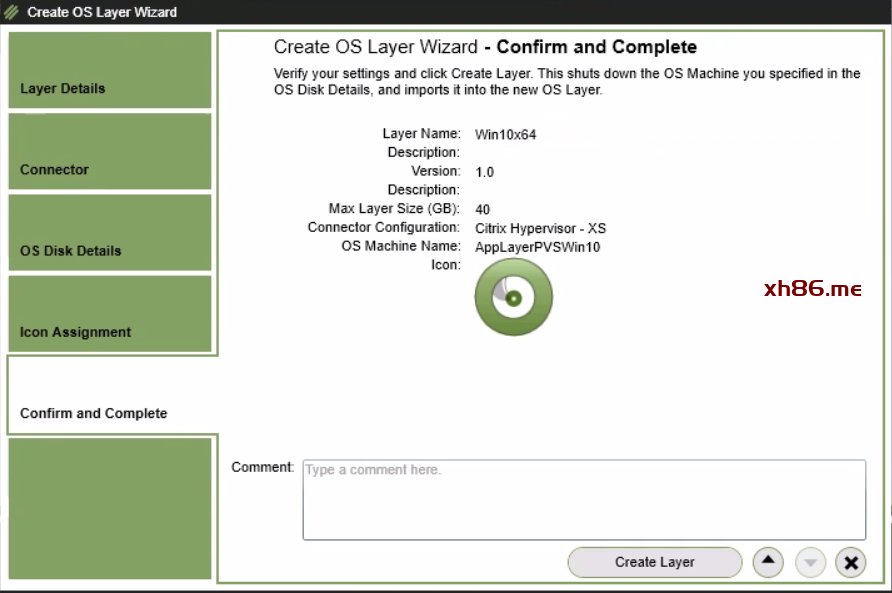Screen dimensions: 892x593
Task: Click the Create OS Layer Wizard logo icon
Action: pos(12,12)
